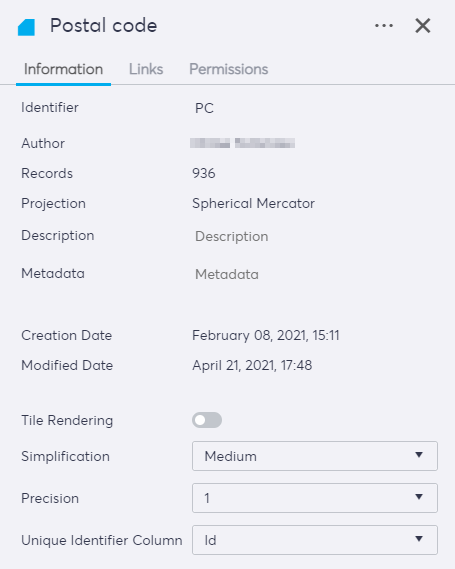Open the Unique Identifier Column dropdown
The image size is (455, 569).
pyautogui.click(x=315, y=540)
